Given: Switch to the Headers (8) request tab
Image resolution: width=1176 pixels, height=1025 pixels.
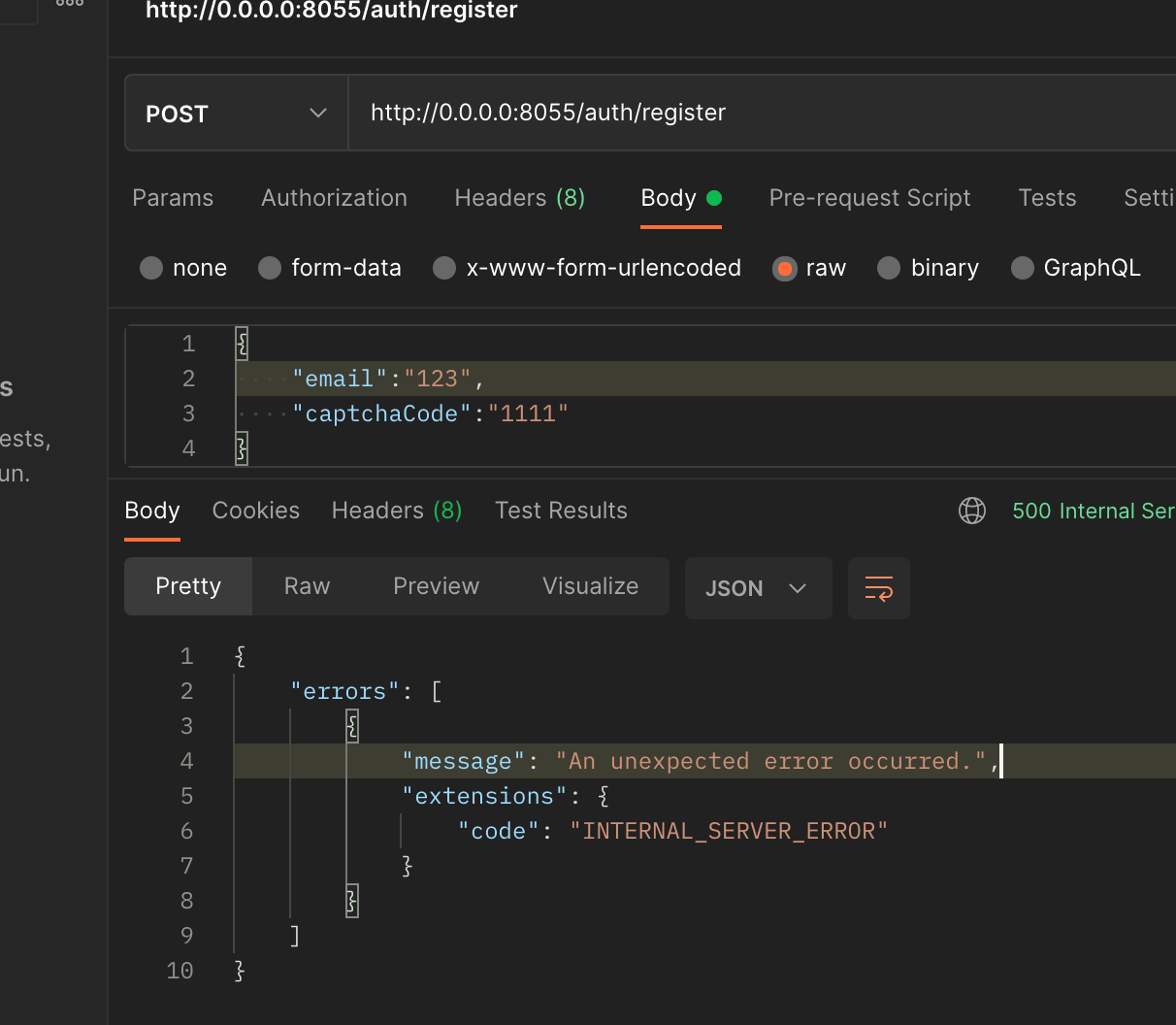Looking at the screenshot, I should [x=519, y=198].
